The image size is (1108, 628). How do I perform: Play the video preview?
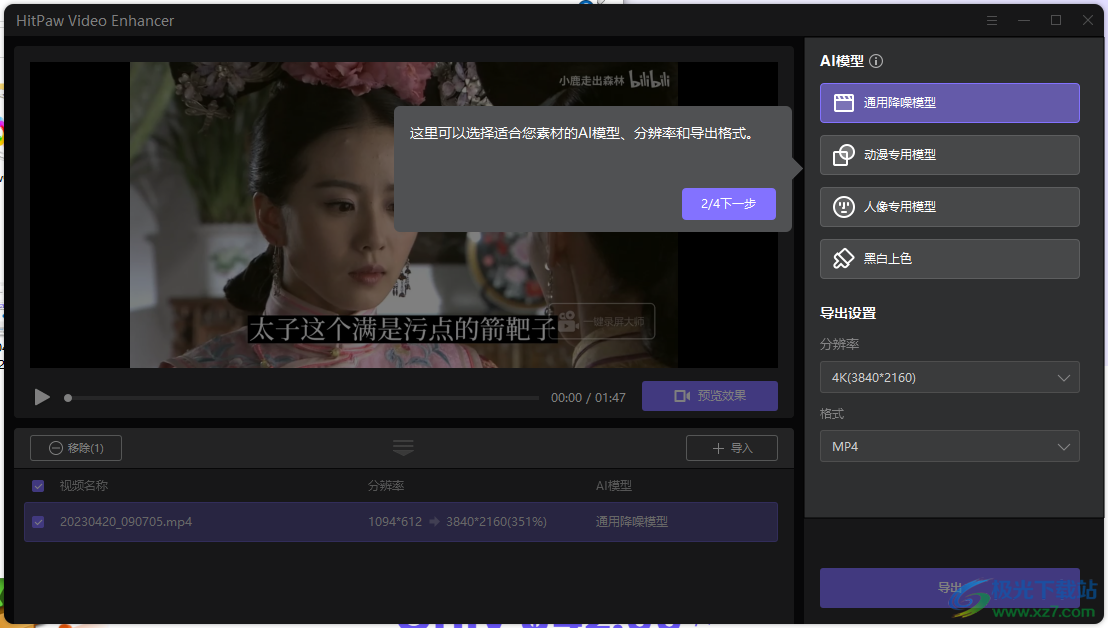click(x=42, y=397)
